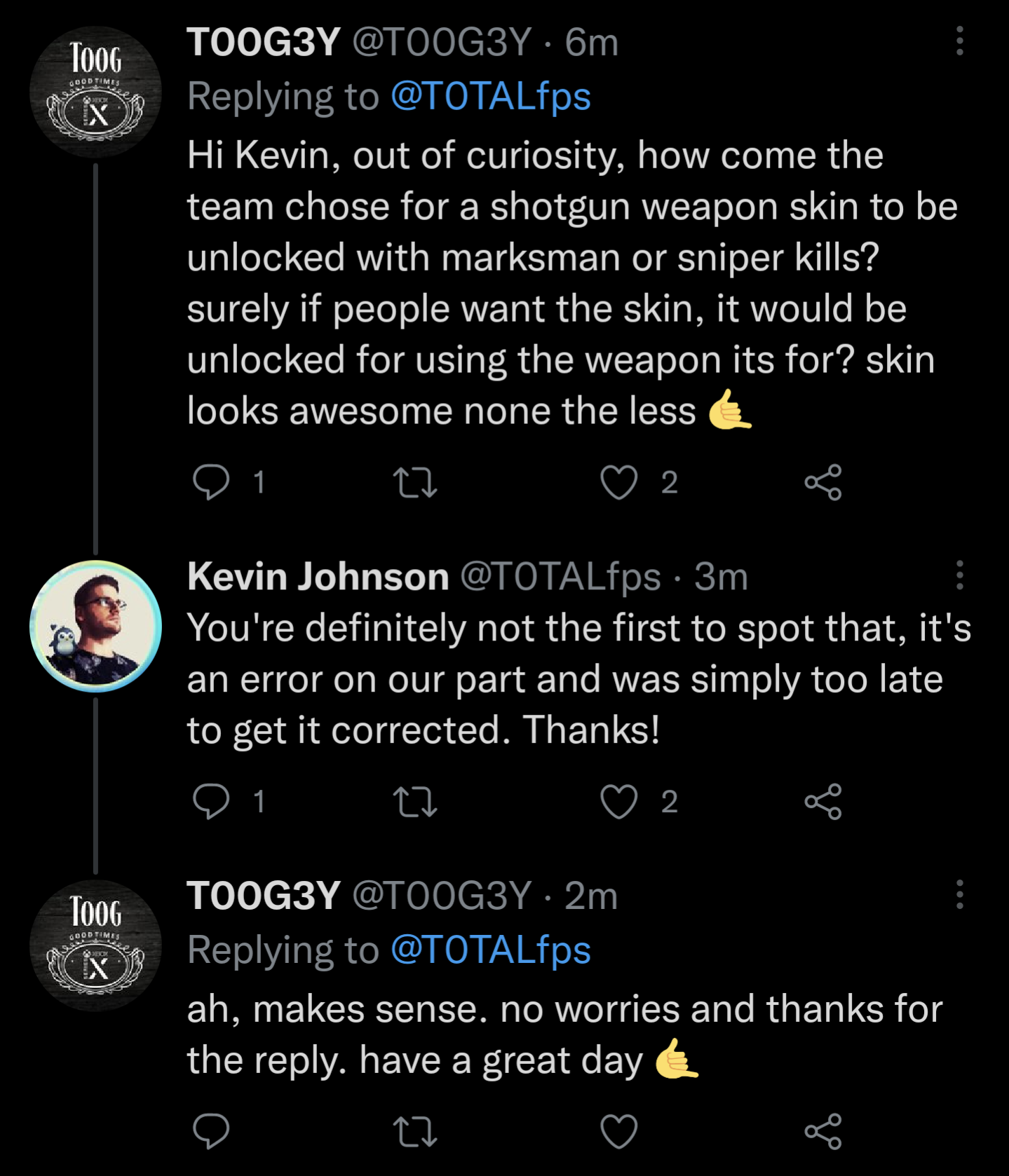1009x1176 pixels.
Task: Open @TOTALfps mention link in last tweet
Action: pos(491,950)
